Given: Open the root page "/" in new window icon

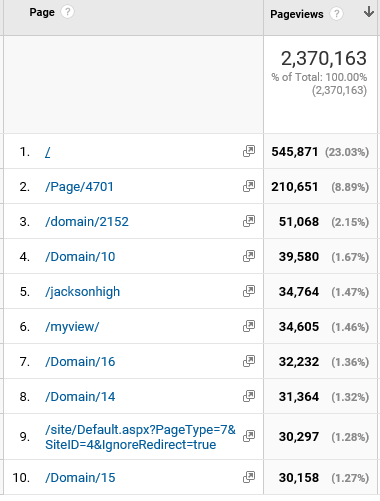Looking at the screenshot, I should tap(249, 151).
